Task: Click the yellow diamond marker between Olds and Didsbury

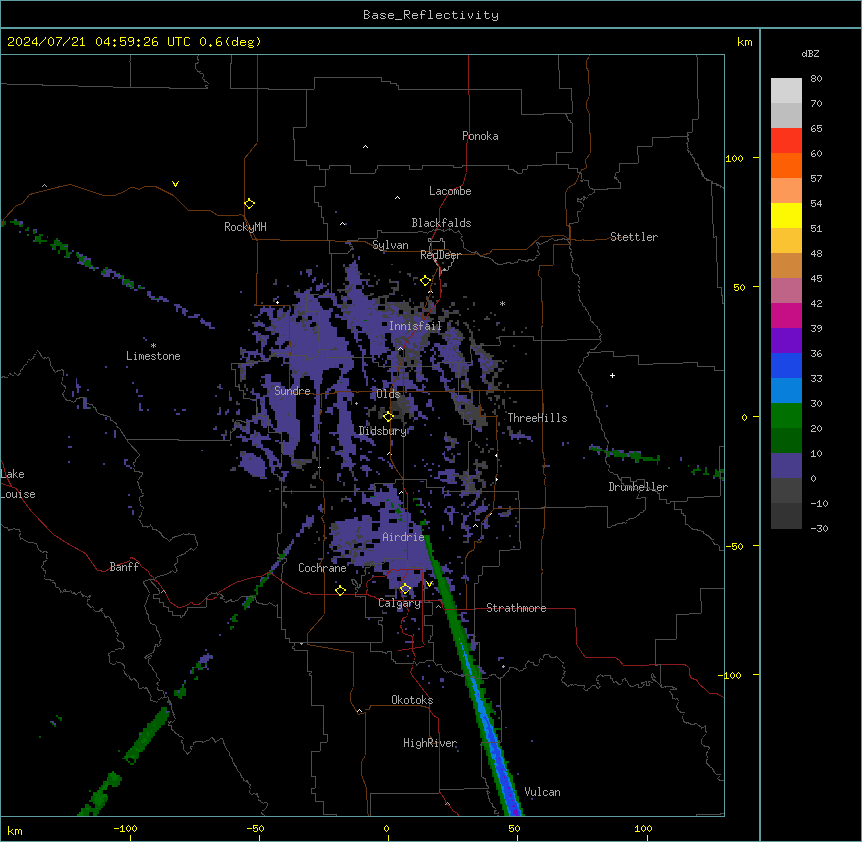Action: (388, 416)
